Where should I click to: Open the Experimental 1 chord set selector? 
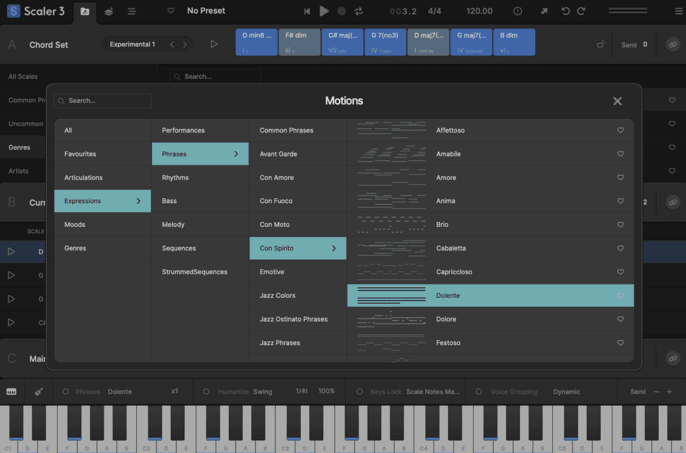(x=132, y=44)
